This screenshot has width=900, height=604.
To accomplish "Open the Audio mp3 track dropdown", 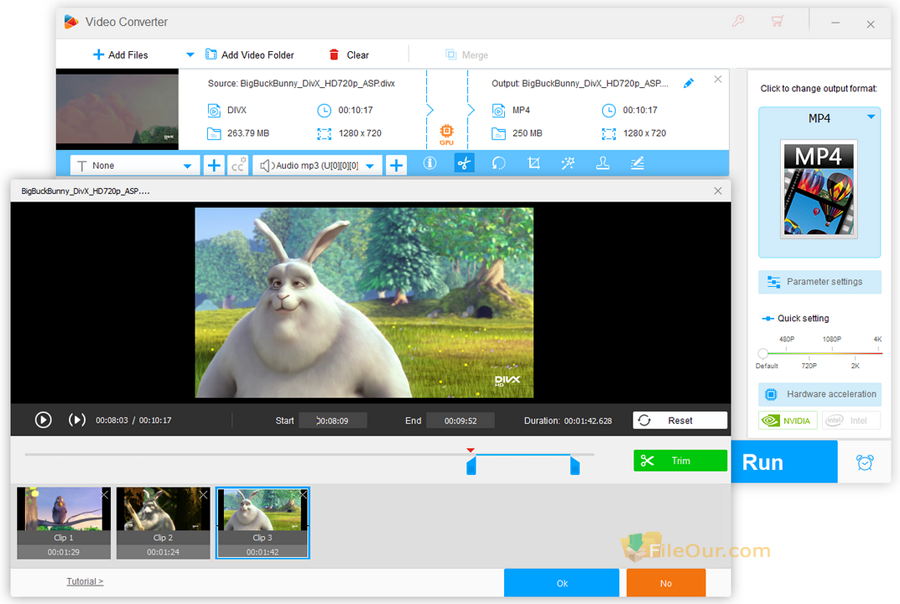I will pos(317,165).
